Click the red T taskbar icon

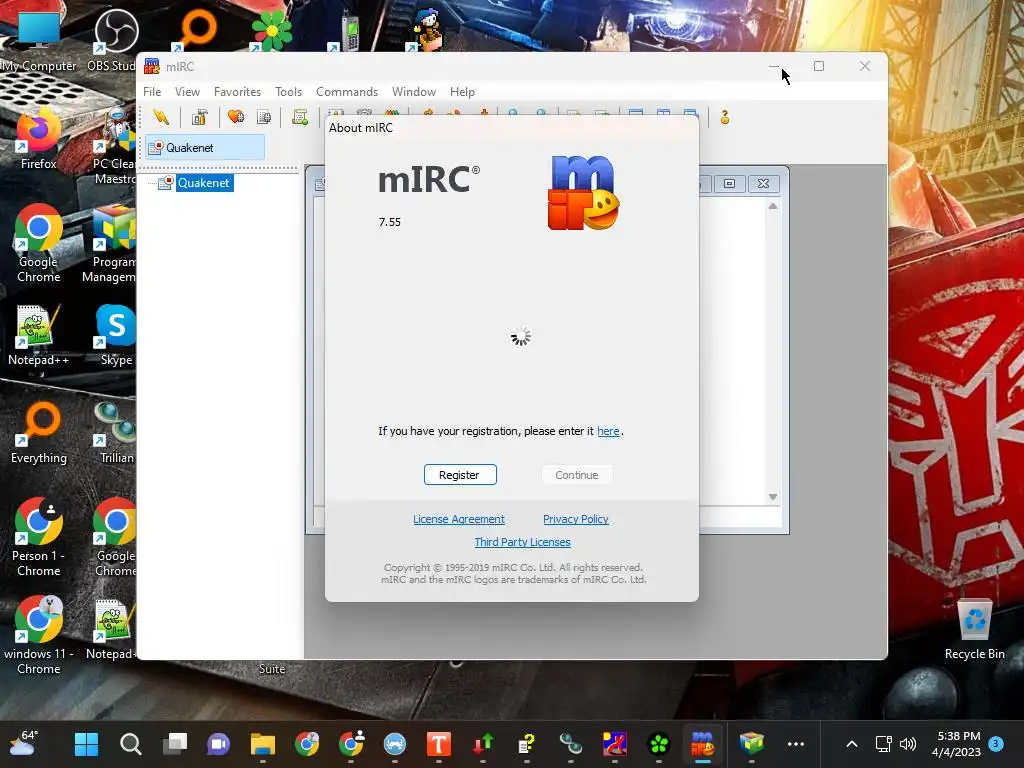click(x=439, y=744)
